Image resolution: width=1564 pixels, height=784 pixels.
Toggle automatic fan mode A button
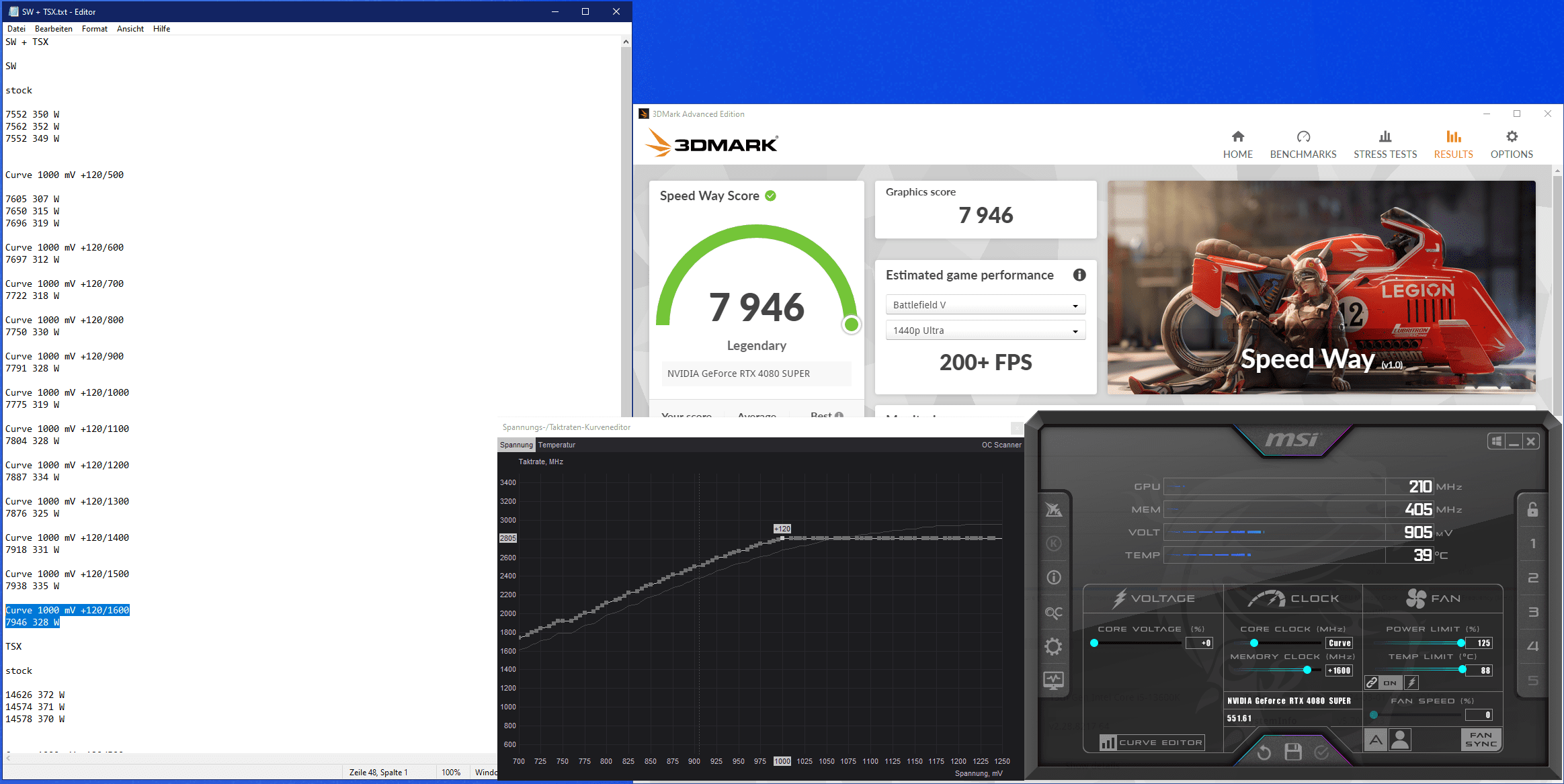(1376, 740)
